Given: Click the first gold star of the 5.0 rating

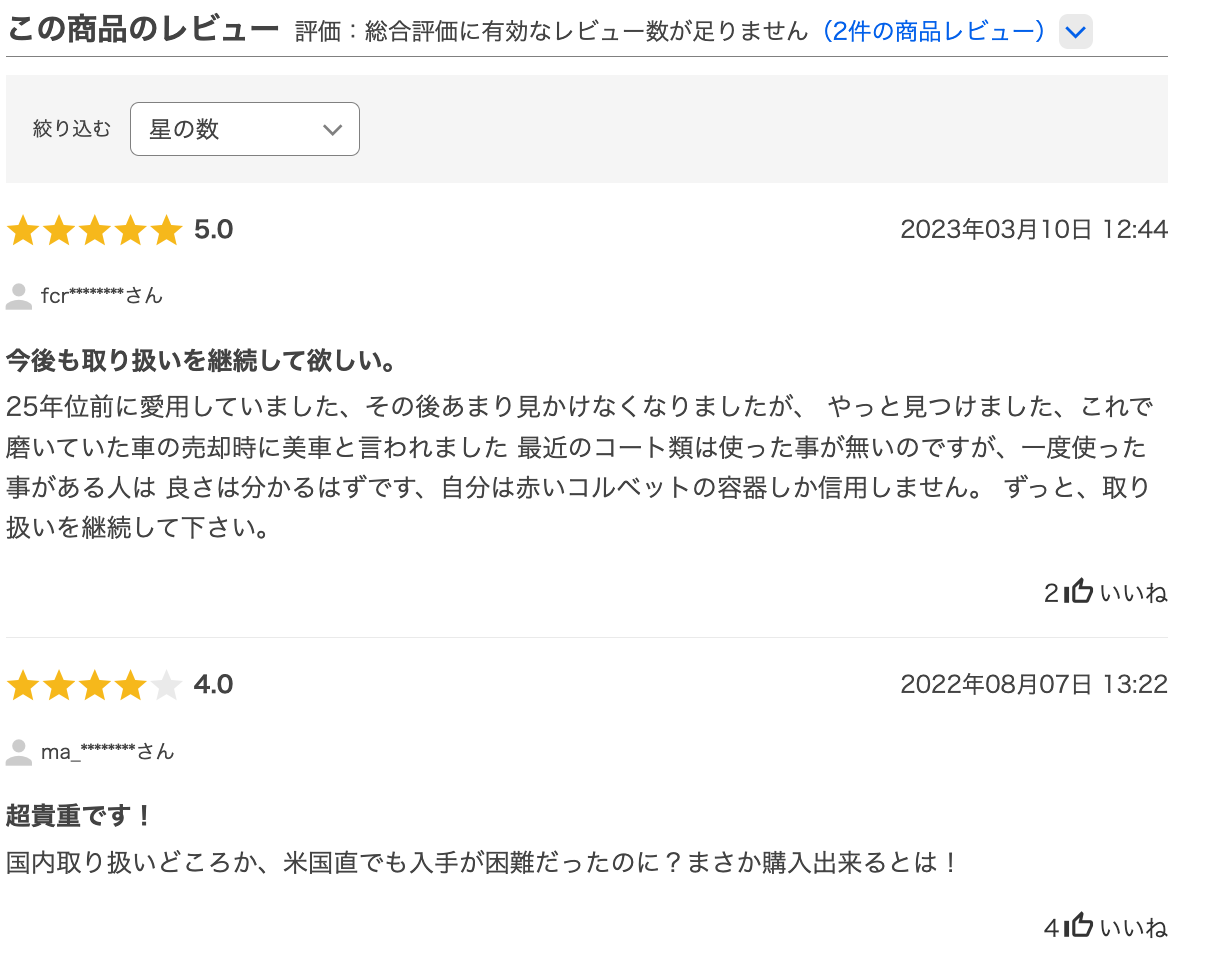Looking at the screenshot, I should tap(24, 229).
